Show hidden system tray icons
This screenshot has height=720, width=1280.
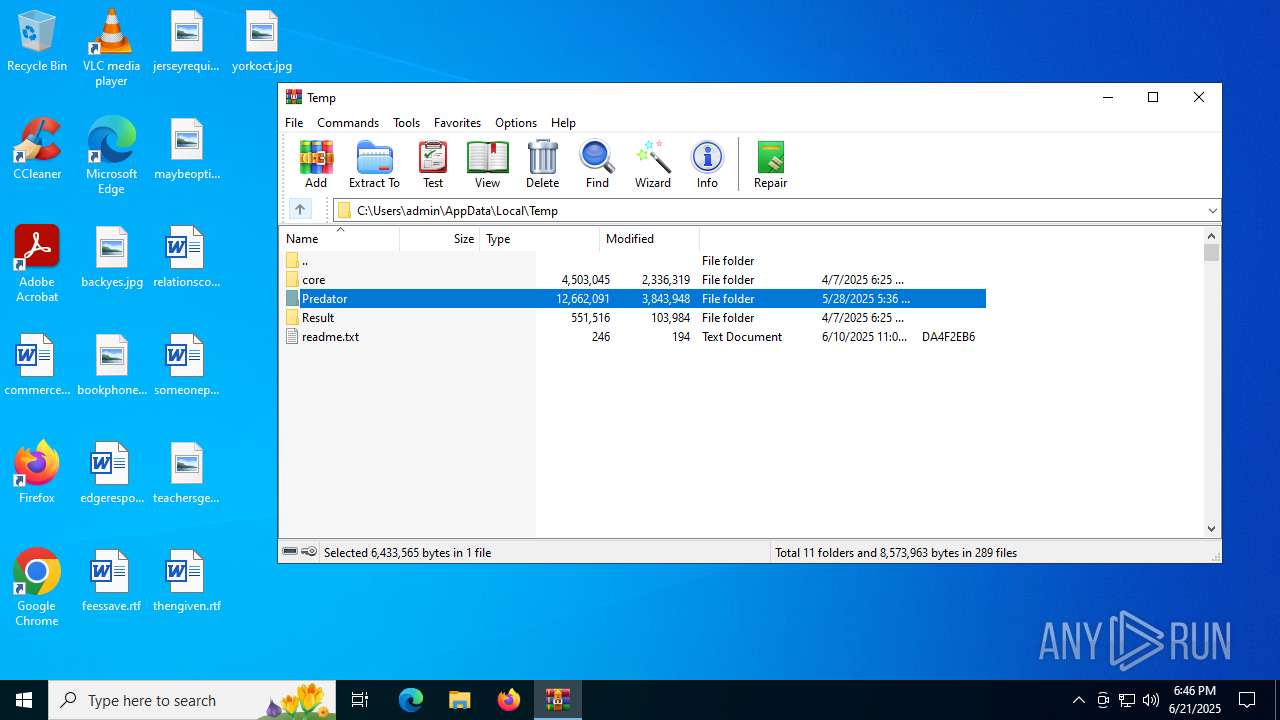coord(1078,700)
